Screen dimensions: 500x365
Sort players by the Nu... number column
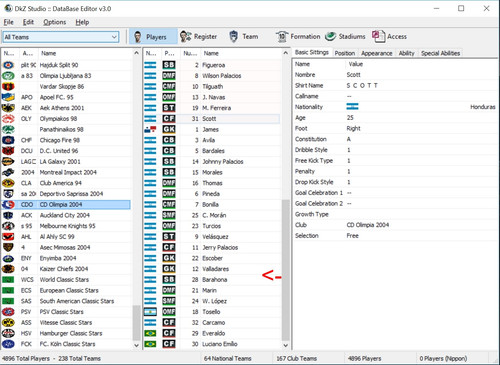[190, 53]
